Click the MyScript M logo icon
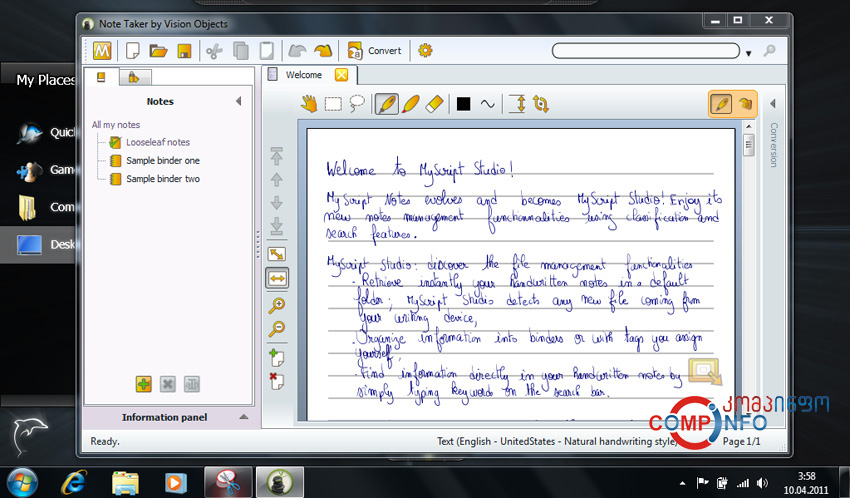Image resolution: width=850 pixels, height=498 pixels. pos(102,51)
